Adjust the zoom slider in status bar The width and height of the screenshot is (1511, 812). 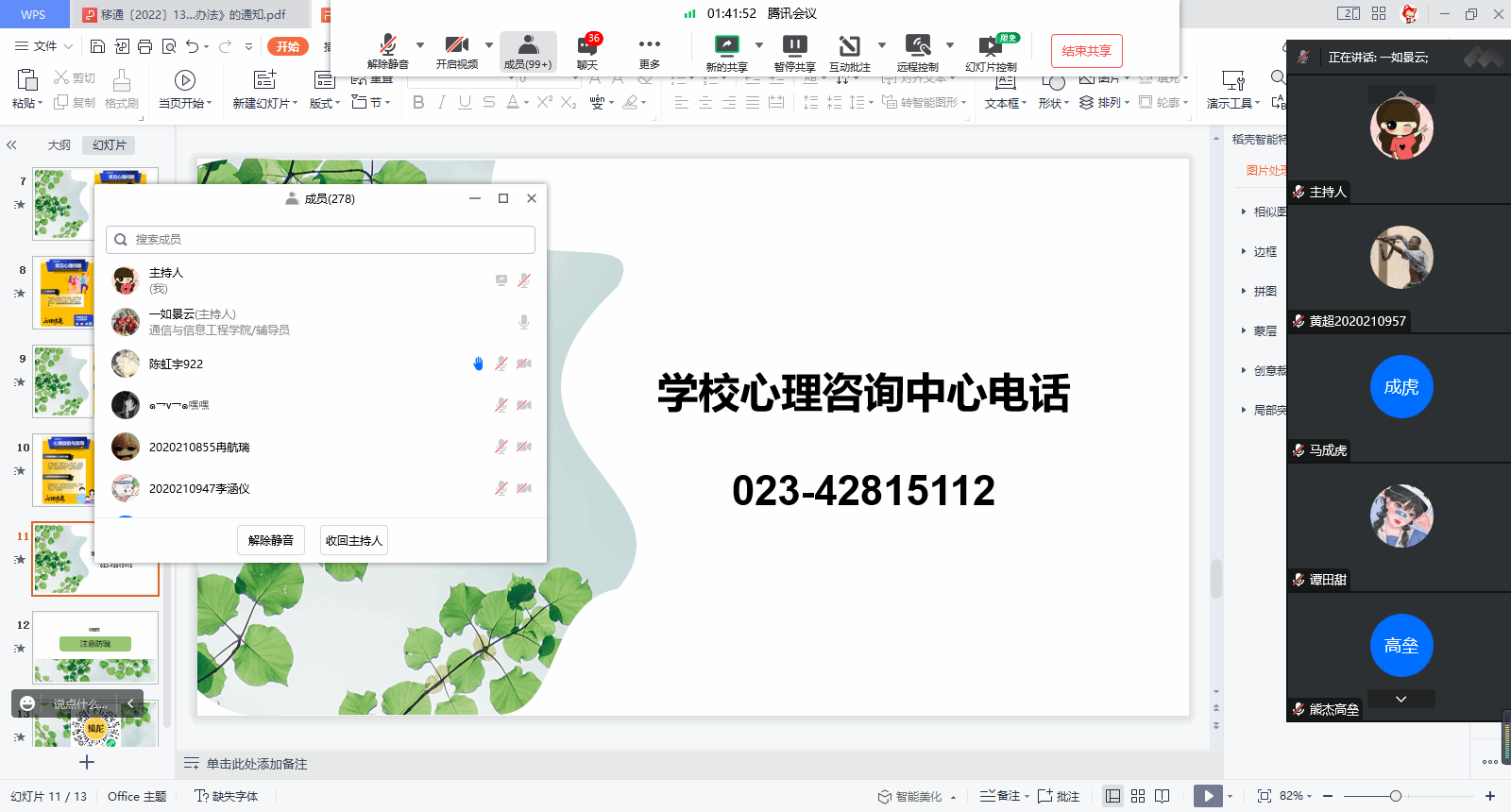point(1395,796)
